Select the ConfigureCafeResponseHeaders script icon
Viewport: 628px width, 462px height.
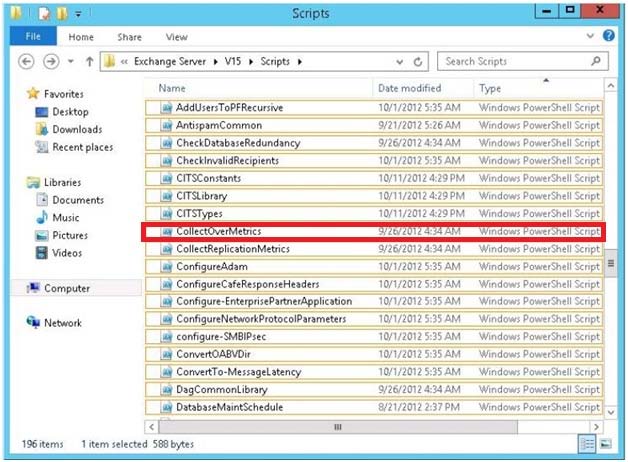pos(167,284)
